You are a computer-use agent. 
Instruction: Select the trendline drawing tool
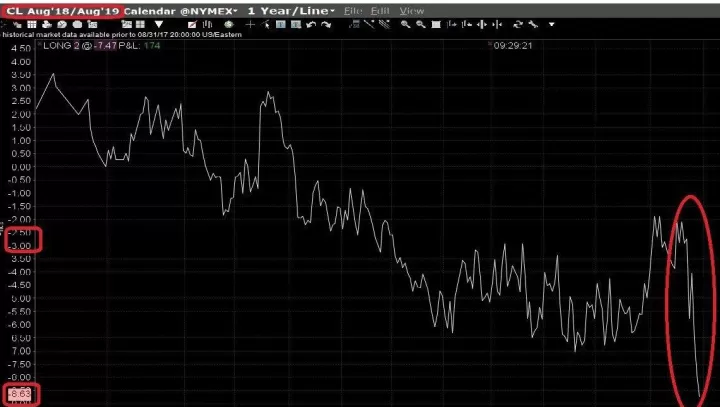(x=369, y=24)
